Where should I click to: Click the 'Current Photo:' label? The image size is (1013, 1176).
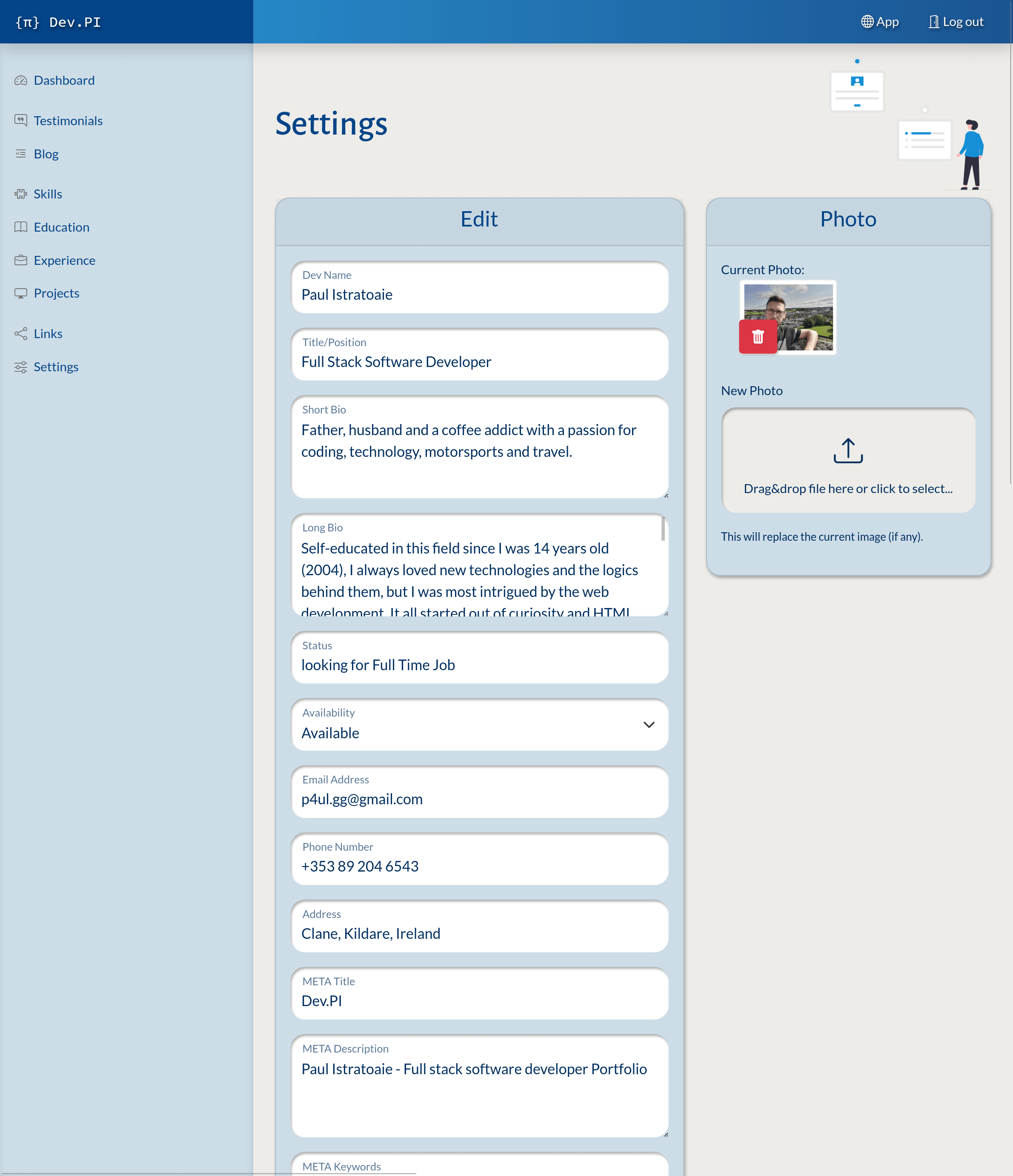pos(762,270)
